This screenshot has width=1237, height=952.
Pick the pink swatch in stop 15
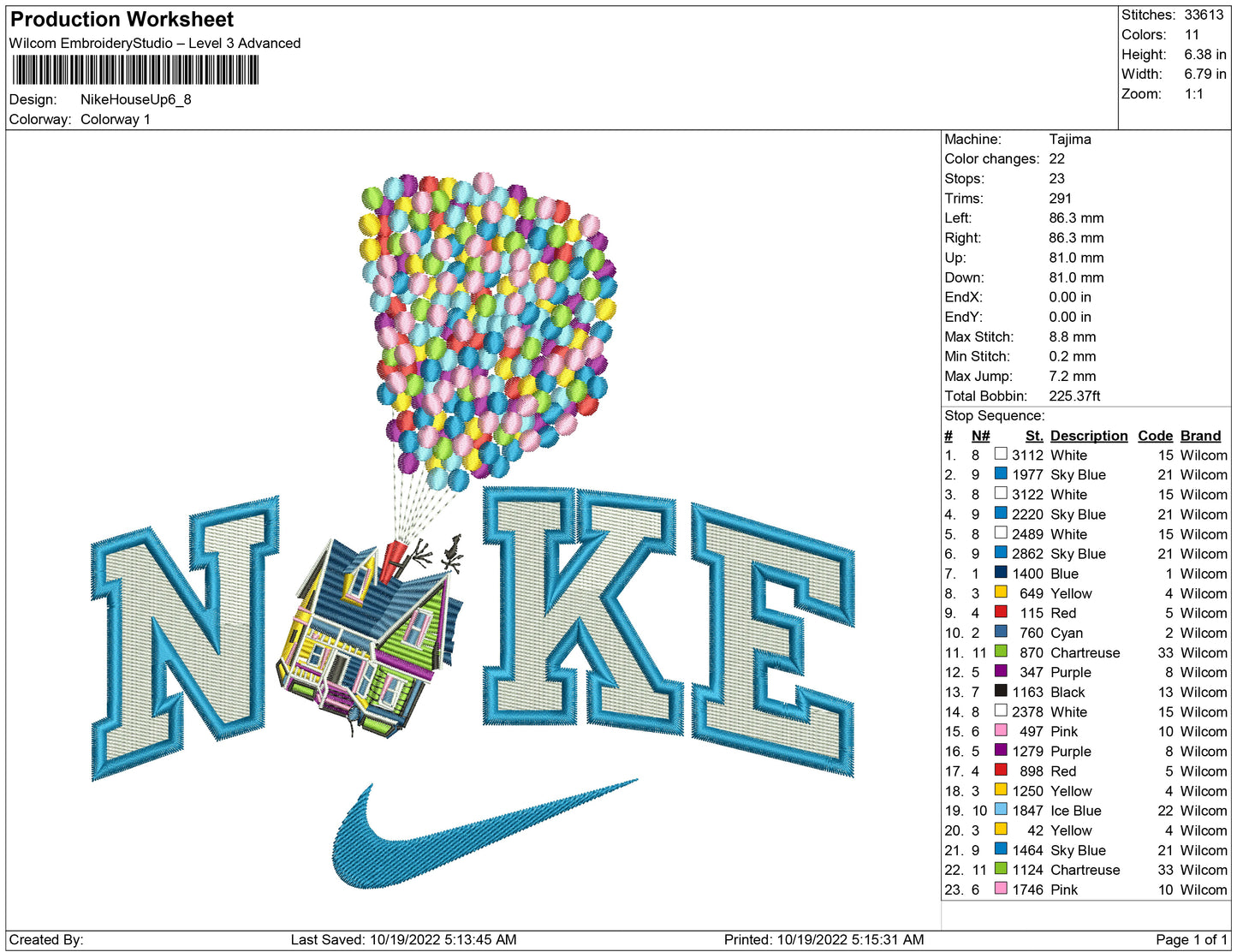click(1001, 730)
